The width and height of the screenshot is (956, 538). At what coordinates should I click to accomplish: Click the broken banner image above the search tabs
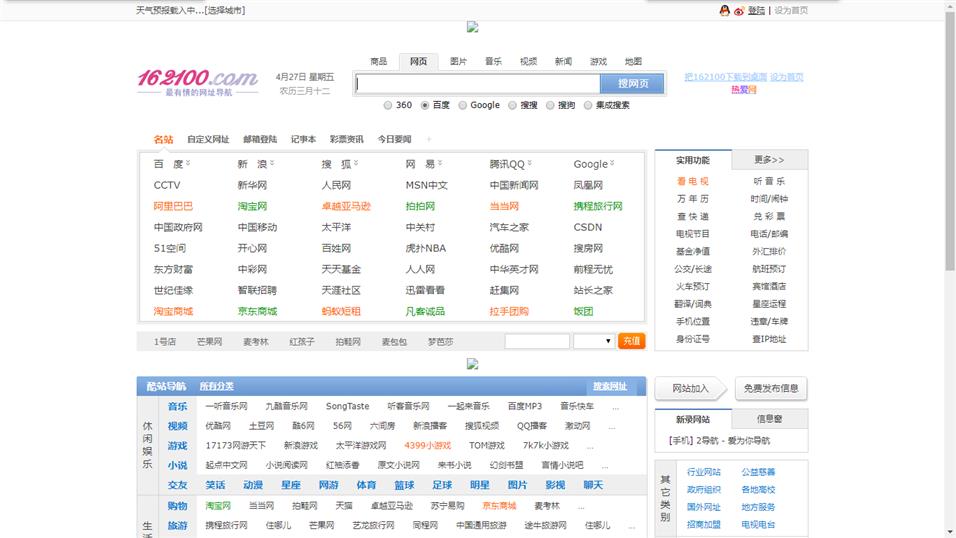(x=473, y=27)
